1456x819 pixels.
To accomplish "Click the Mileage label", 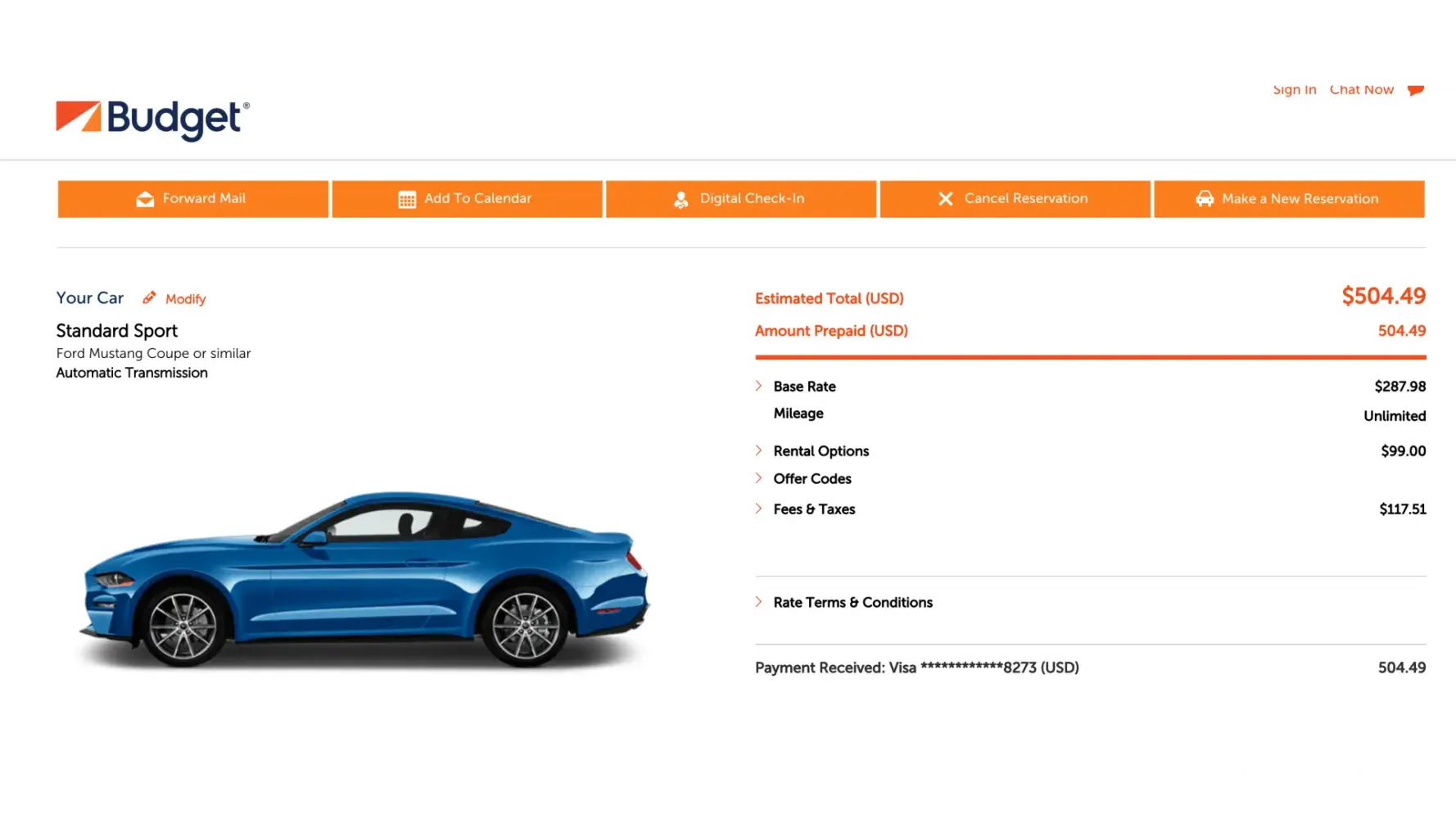I will tap(798, 414).
